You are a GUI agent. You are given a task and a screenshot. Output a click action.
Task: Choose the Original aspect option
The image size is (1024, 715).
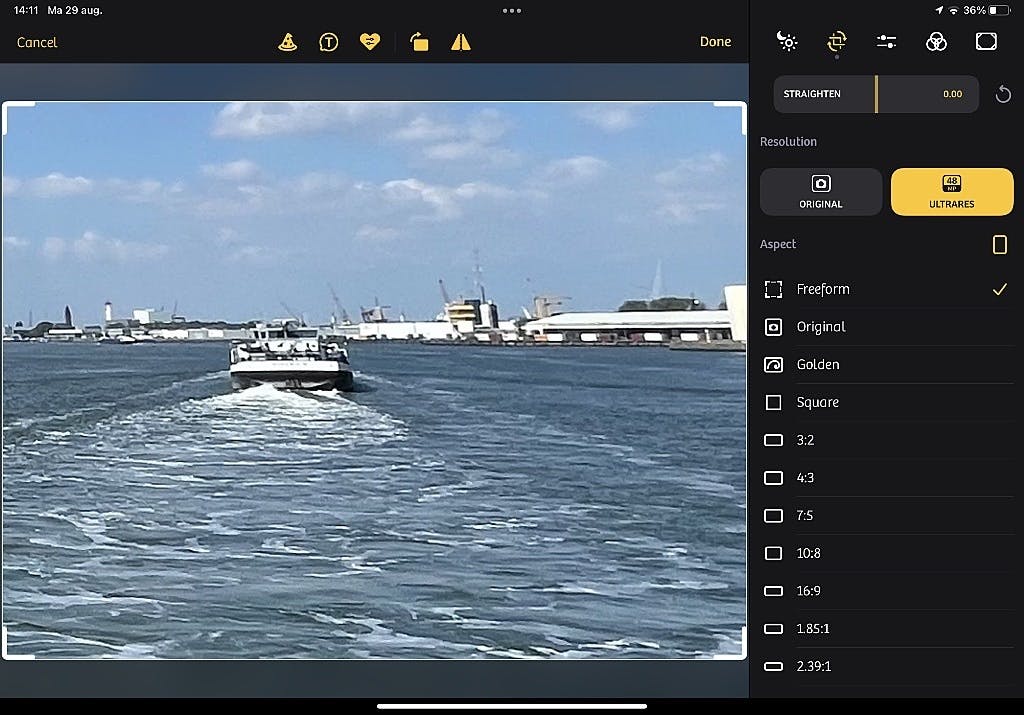886,327
